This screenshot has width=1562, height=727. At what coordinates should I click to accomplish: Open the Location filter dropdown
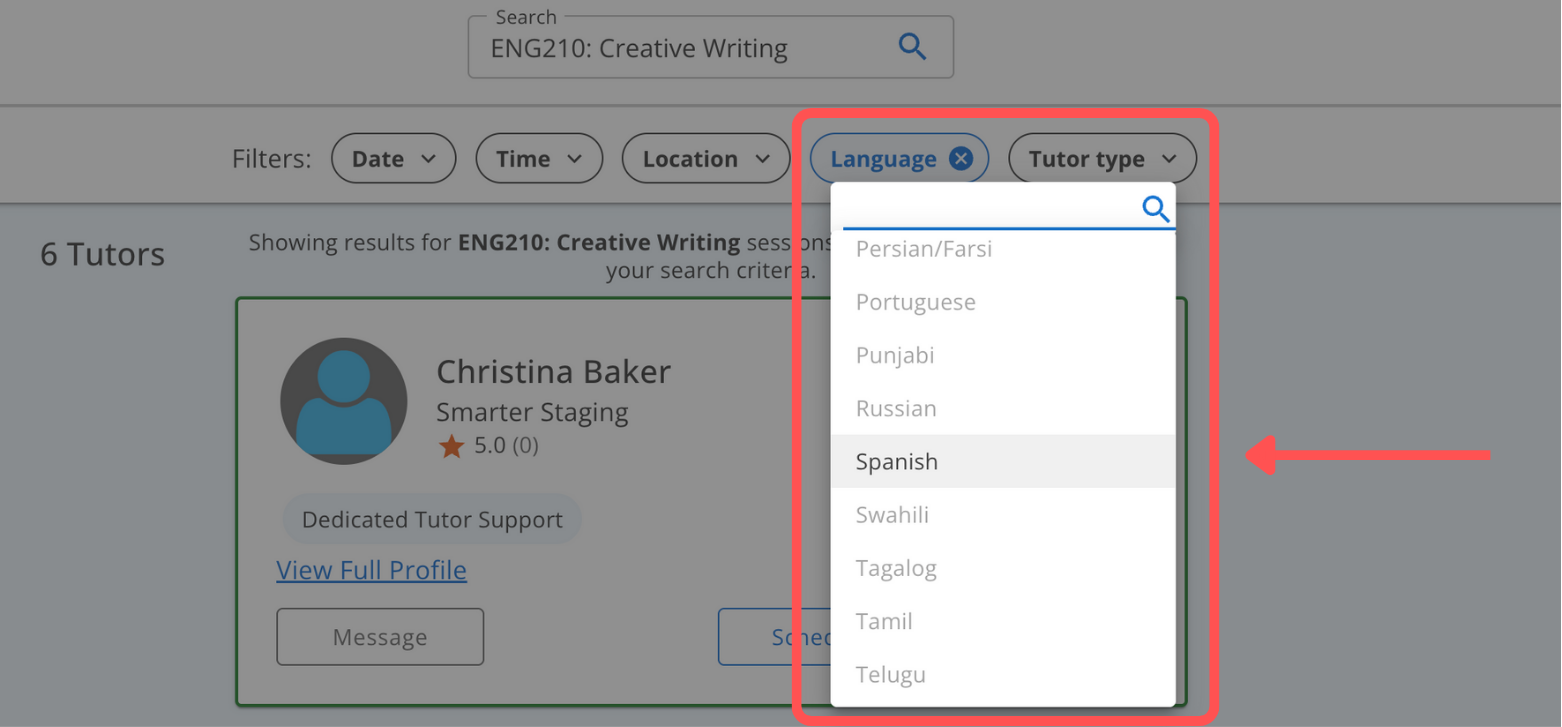[x=706, y=159]
